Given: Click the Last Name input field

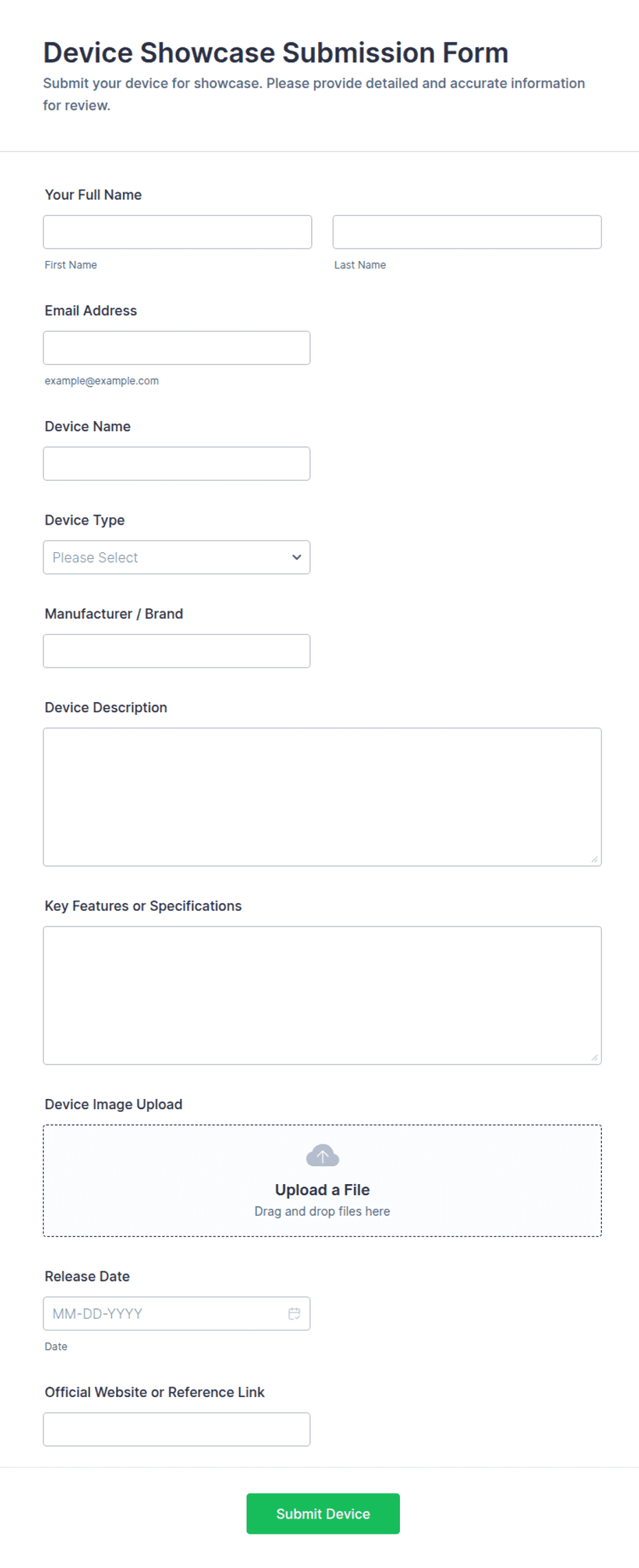Looking at the screenshot, I should [467, 231].
